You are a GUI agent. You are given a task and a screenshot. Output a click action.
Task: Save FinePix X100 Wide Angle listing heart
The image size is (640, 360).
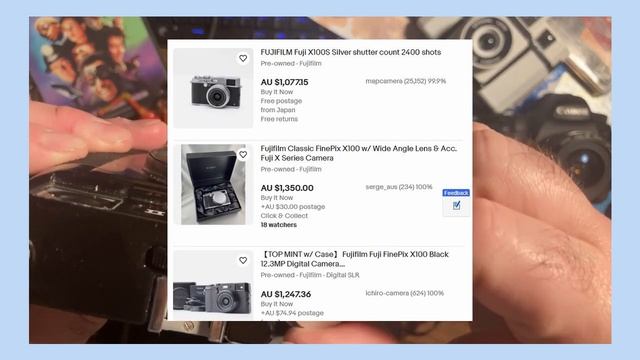243,155
